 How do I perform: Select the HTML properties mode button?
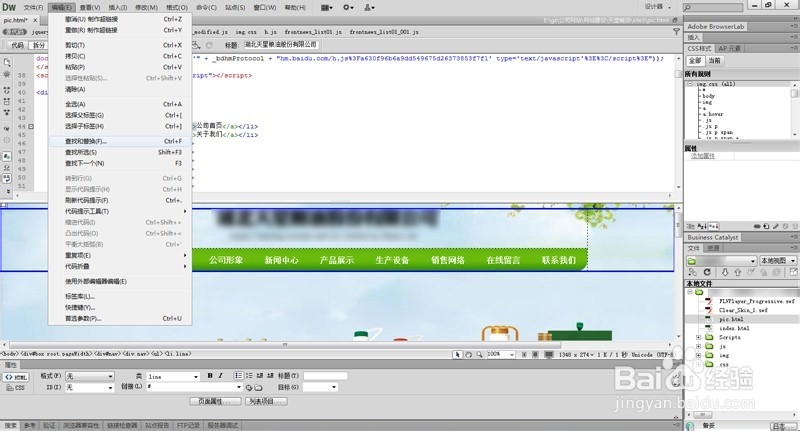click(x=16, y=377)
